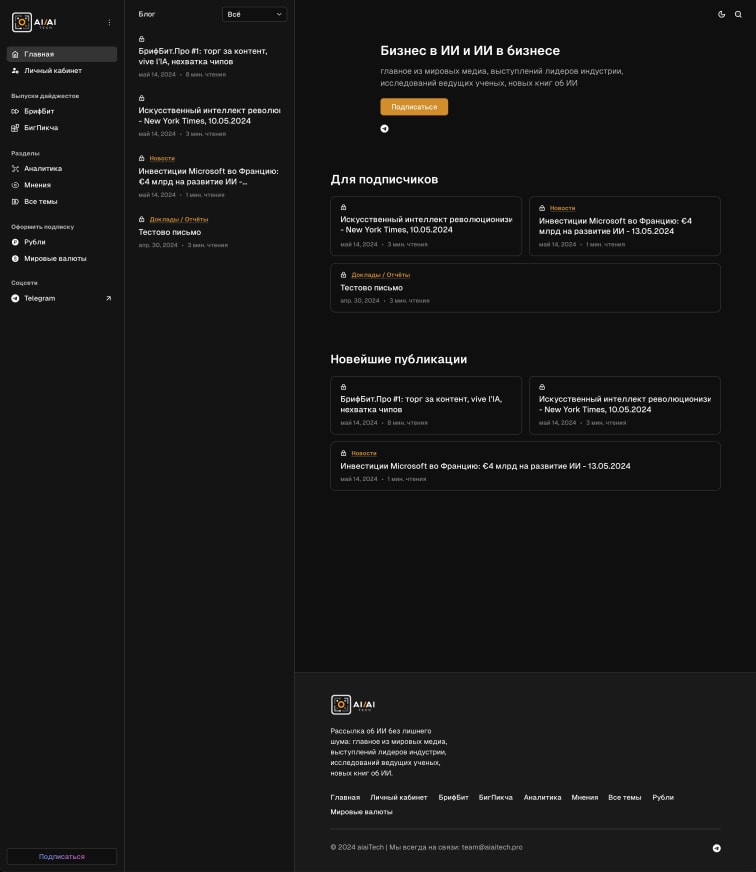Open Все темы in the sidebar
The height and width of the screenshot is (872, 756).
tap(62, 201)
